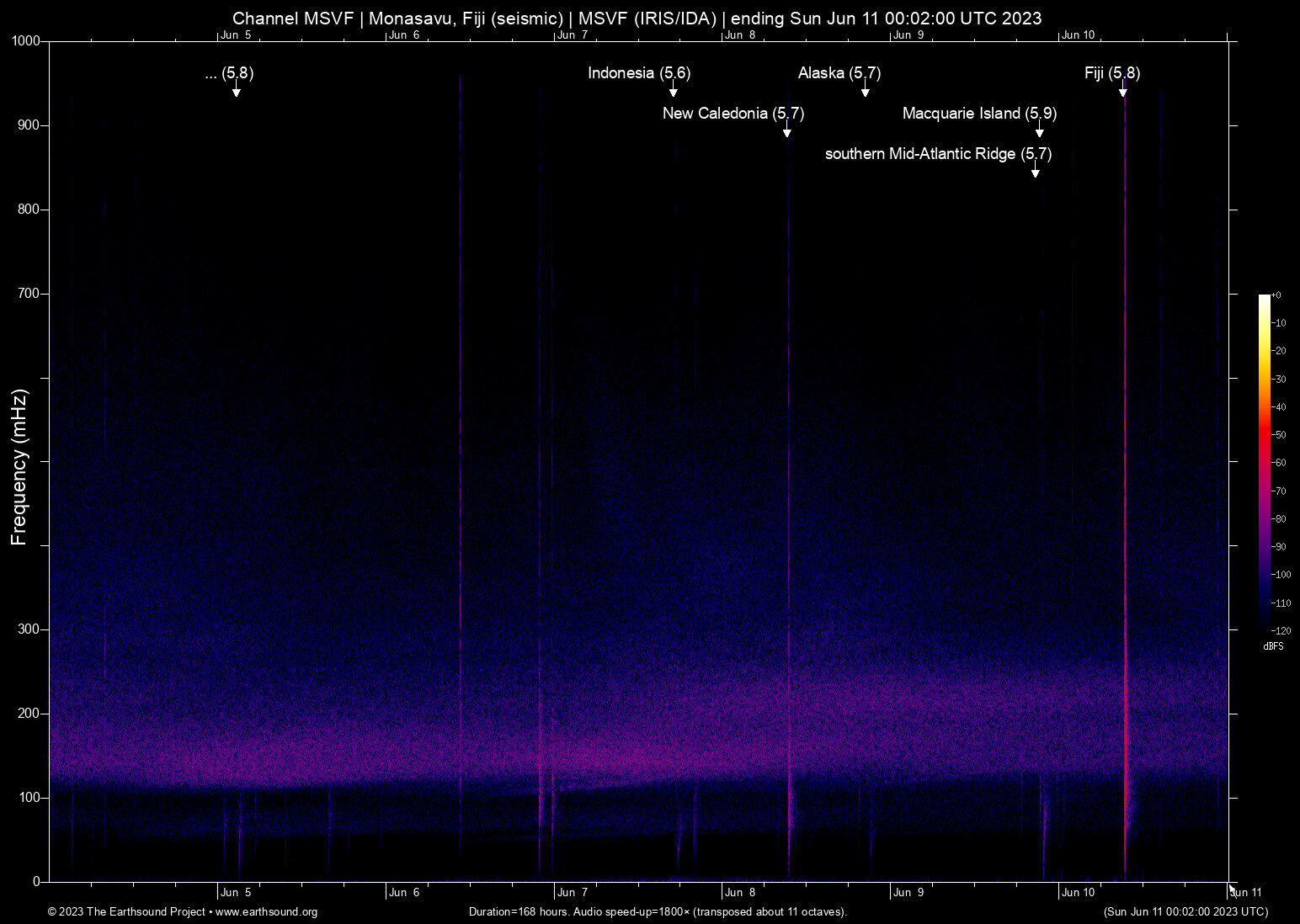Click the arrow under New Caledonia label
This screenshot has height=924, width=1300.
[786, 132]
